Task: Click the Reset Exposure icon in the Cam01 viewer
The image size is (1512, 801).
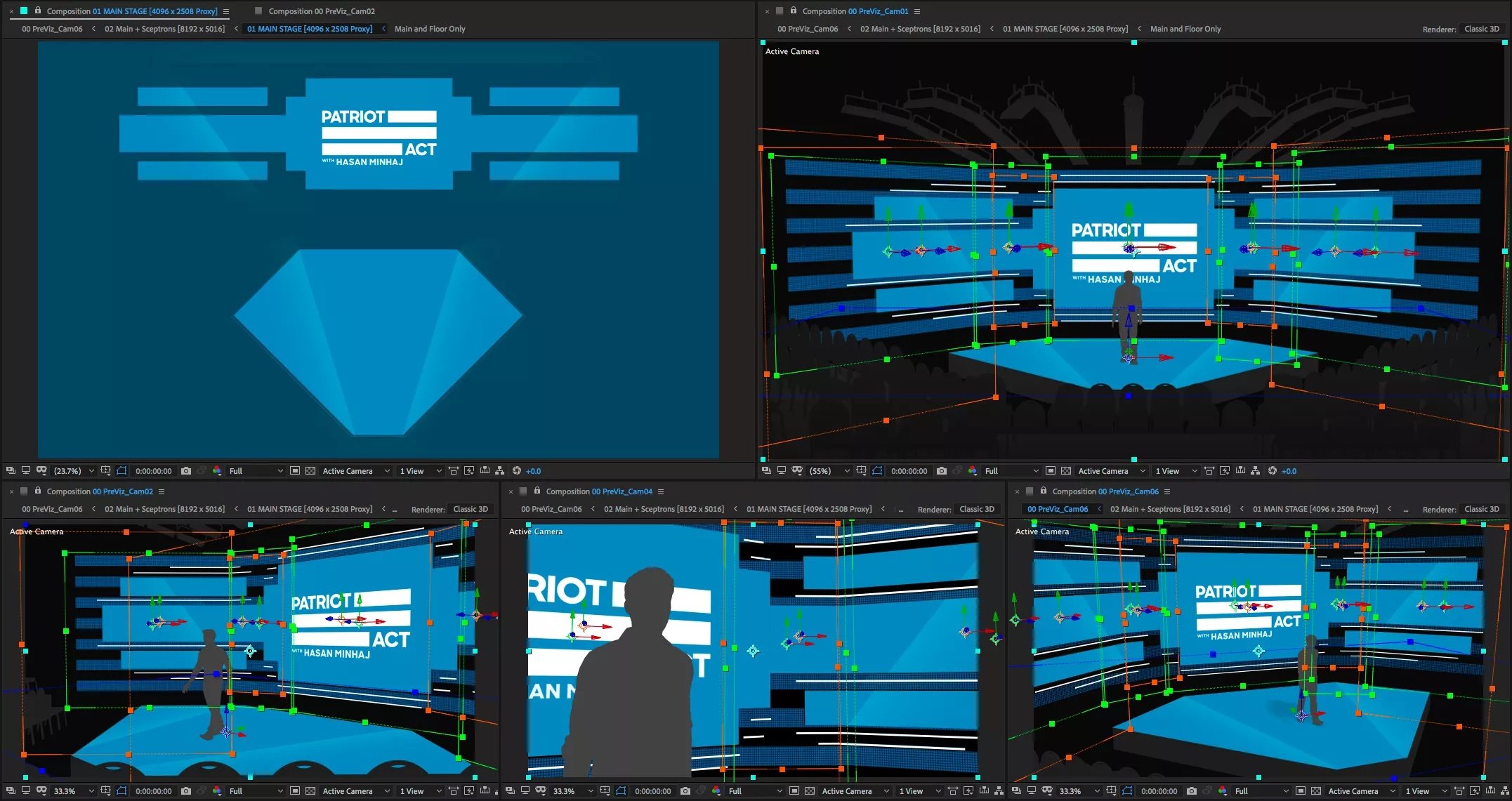Action: pyautogui.click(x=1272, y=471)
